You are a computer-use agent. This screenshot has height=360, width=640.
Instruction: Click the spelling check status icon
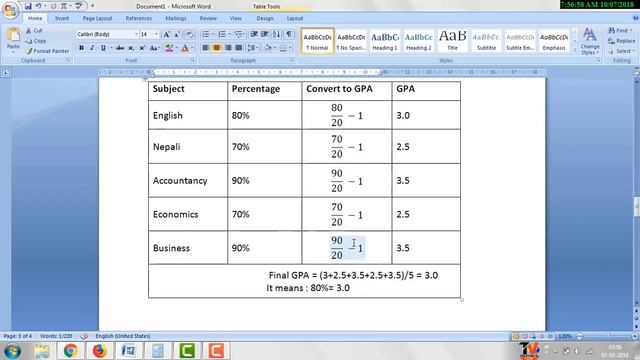click(x=84, y=336)
